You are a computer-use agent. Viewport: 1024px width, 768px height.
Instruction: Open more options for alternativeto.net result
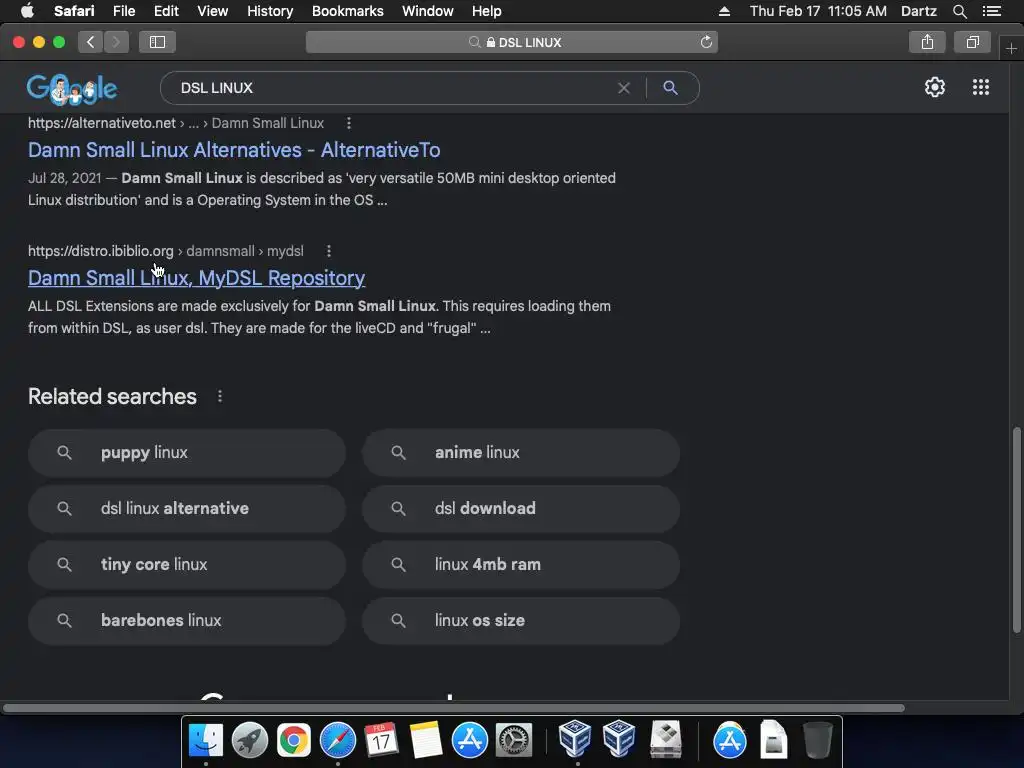pyautogui.click(x=349, y=123)
